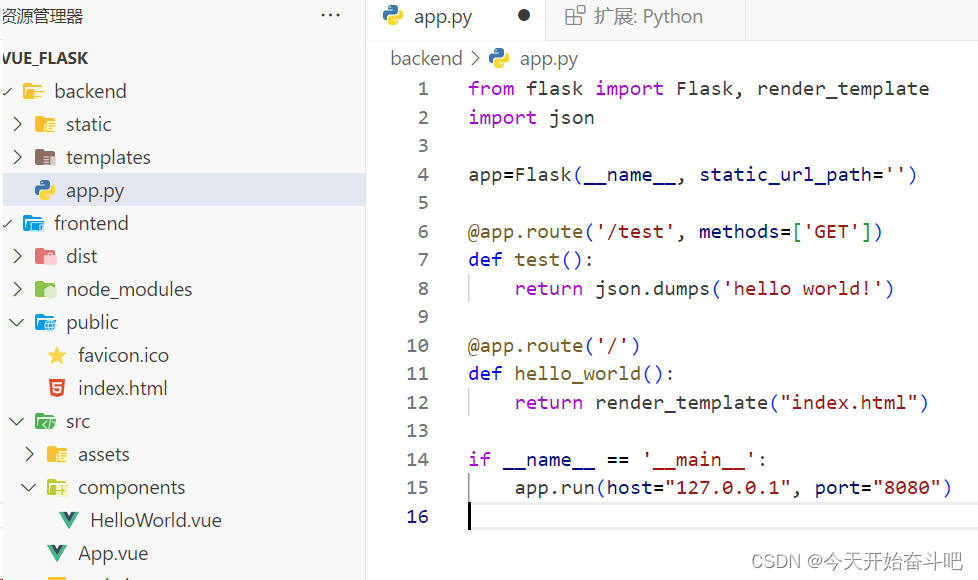Click the templates folder icon
Image resolution: width=978 pixels, height=580 pixels.
pyautogui.click(x=46, y=157)
